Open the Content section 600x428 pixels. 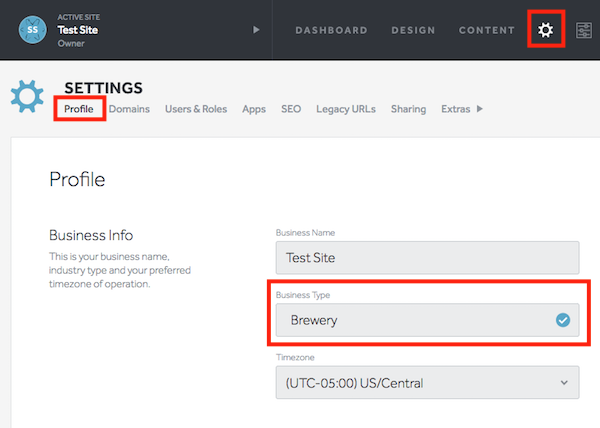487,30
